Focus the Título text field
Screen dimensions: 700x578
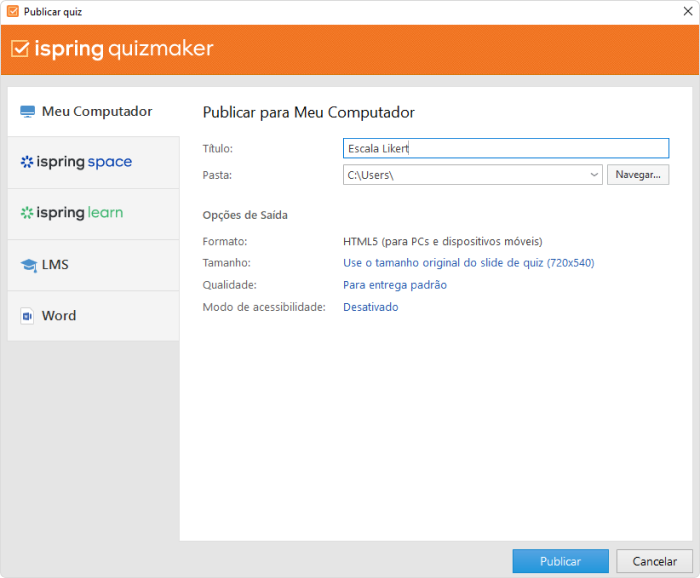(x=506, y=148)
